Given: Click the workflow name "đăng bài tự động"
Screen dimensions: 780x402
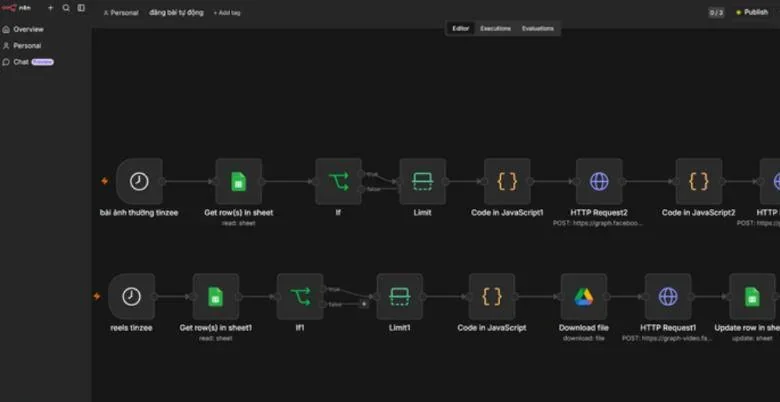Looking at the screenshot, I should (x=176, y=12).
